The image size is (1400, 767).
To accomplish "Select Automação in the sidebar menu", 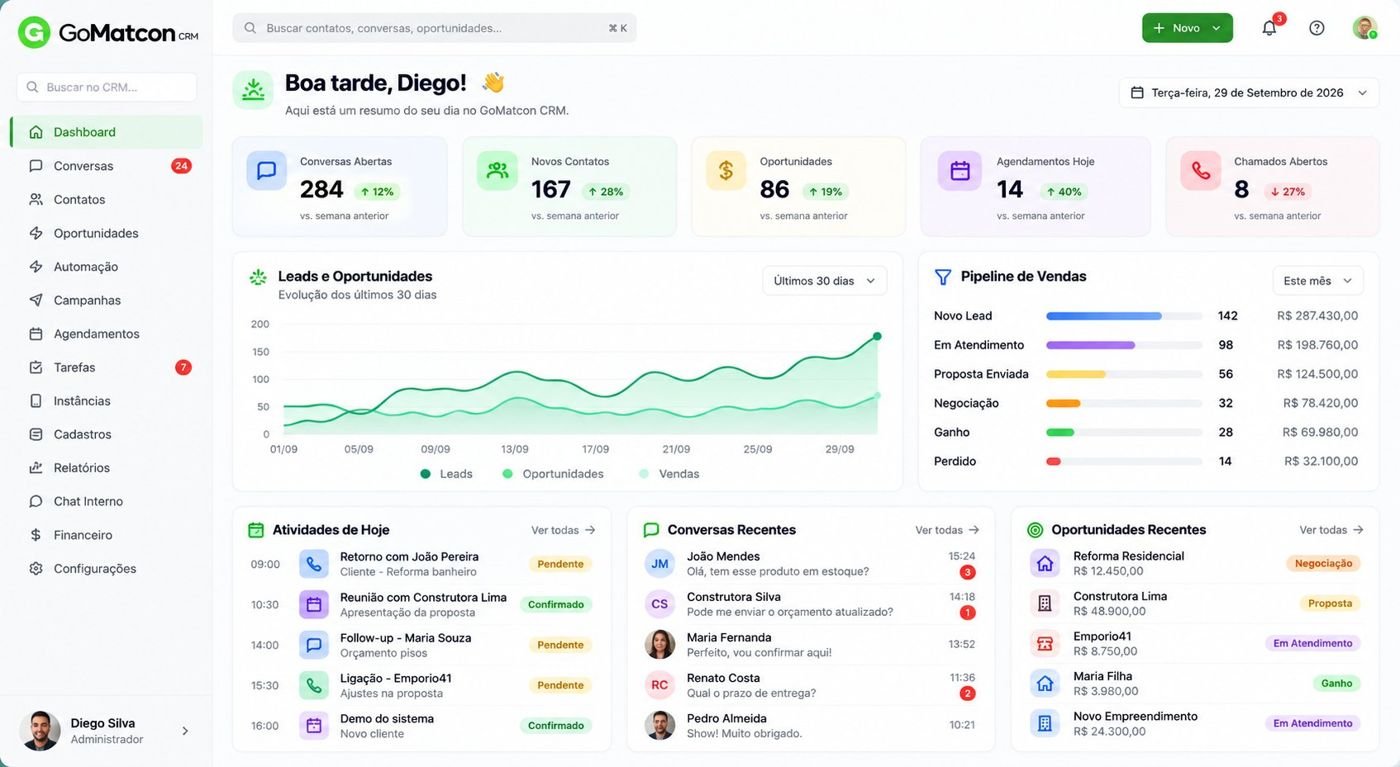I will click(x=106, y=267).
